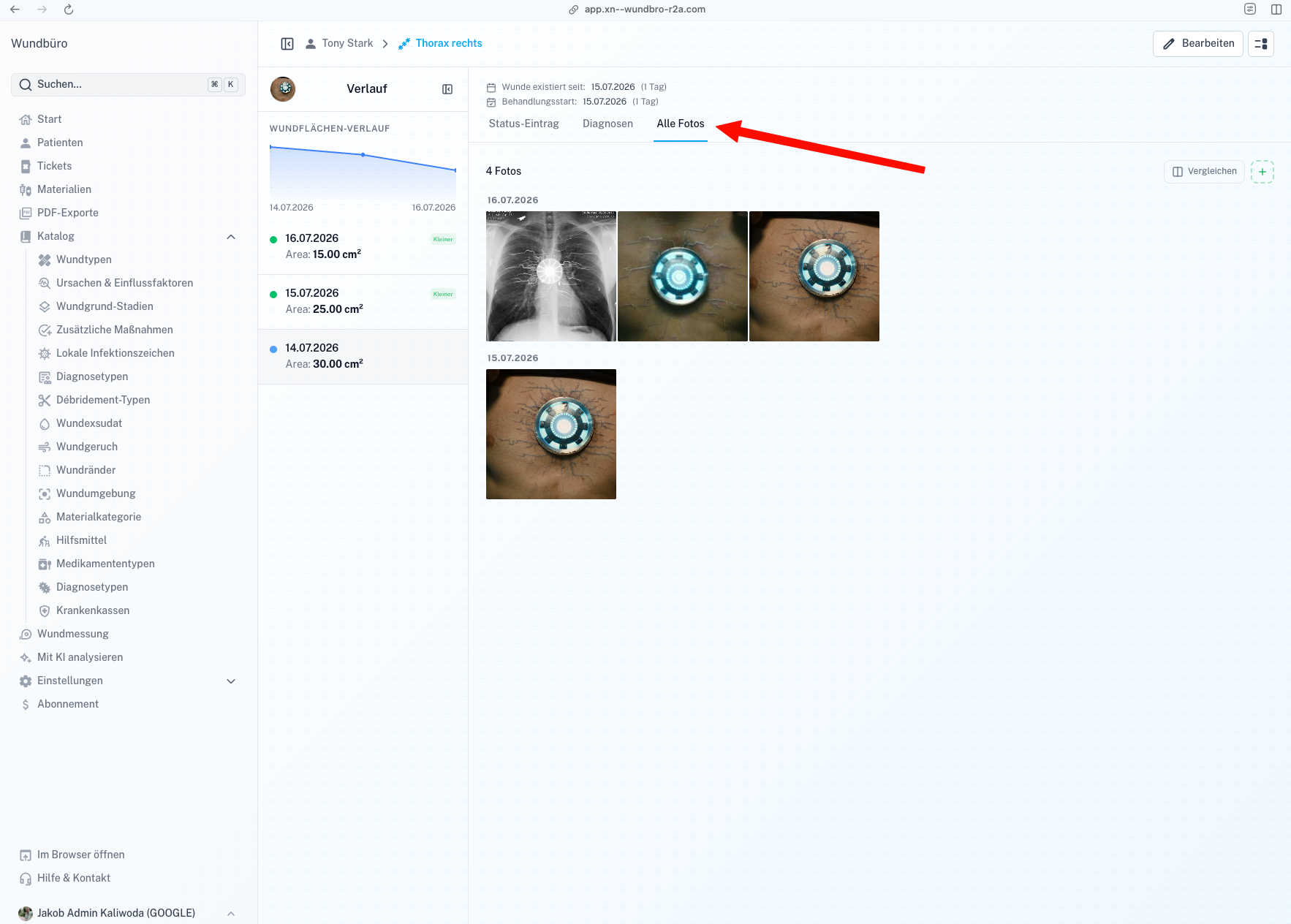Viewport: 1291px width, 924px height.
Task: Click the Bearbeiten button
Action: tap(1198, 44)
